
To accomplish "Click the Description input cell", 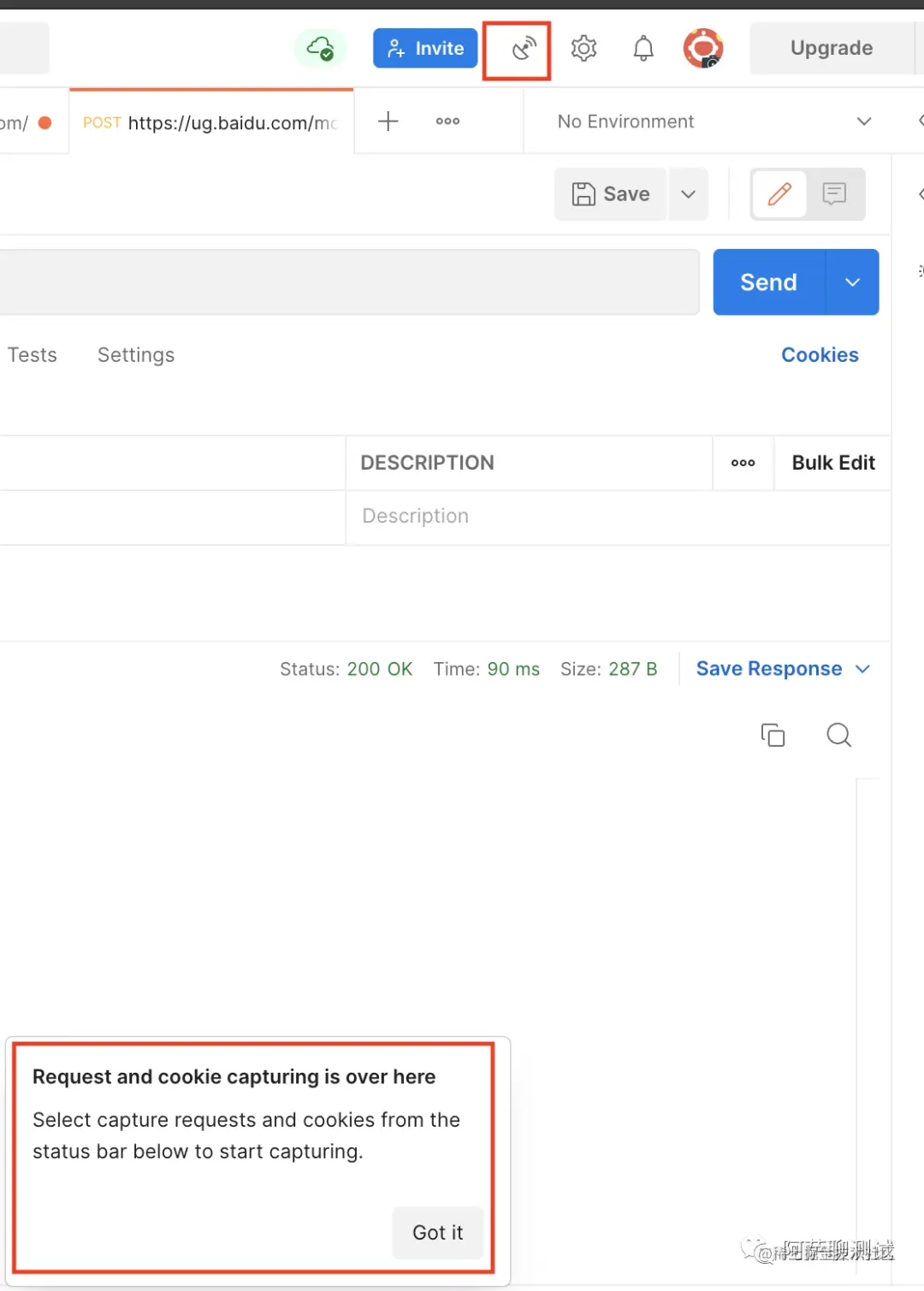I will (618, 517).
